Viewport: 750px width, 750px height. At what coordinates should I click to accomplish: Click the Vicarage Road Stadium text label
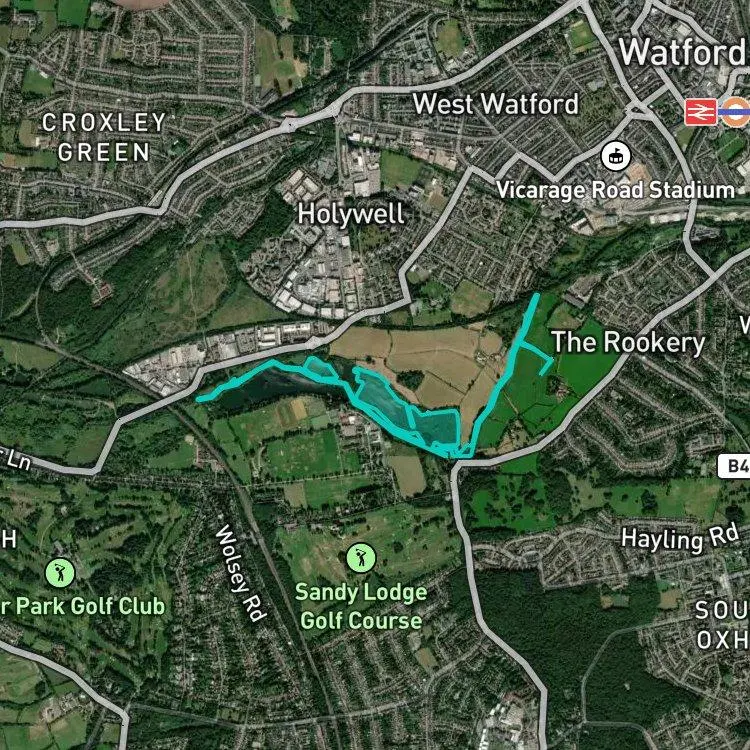pos(615,190)
